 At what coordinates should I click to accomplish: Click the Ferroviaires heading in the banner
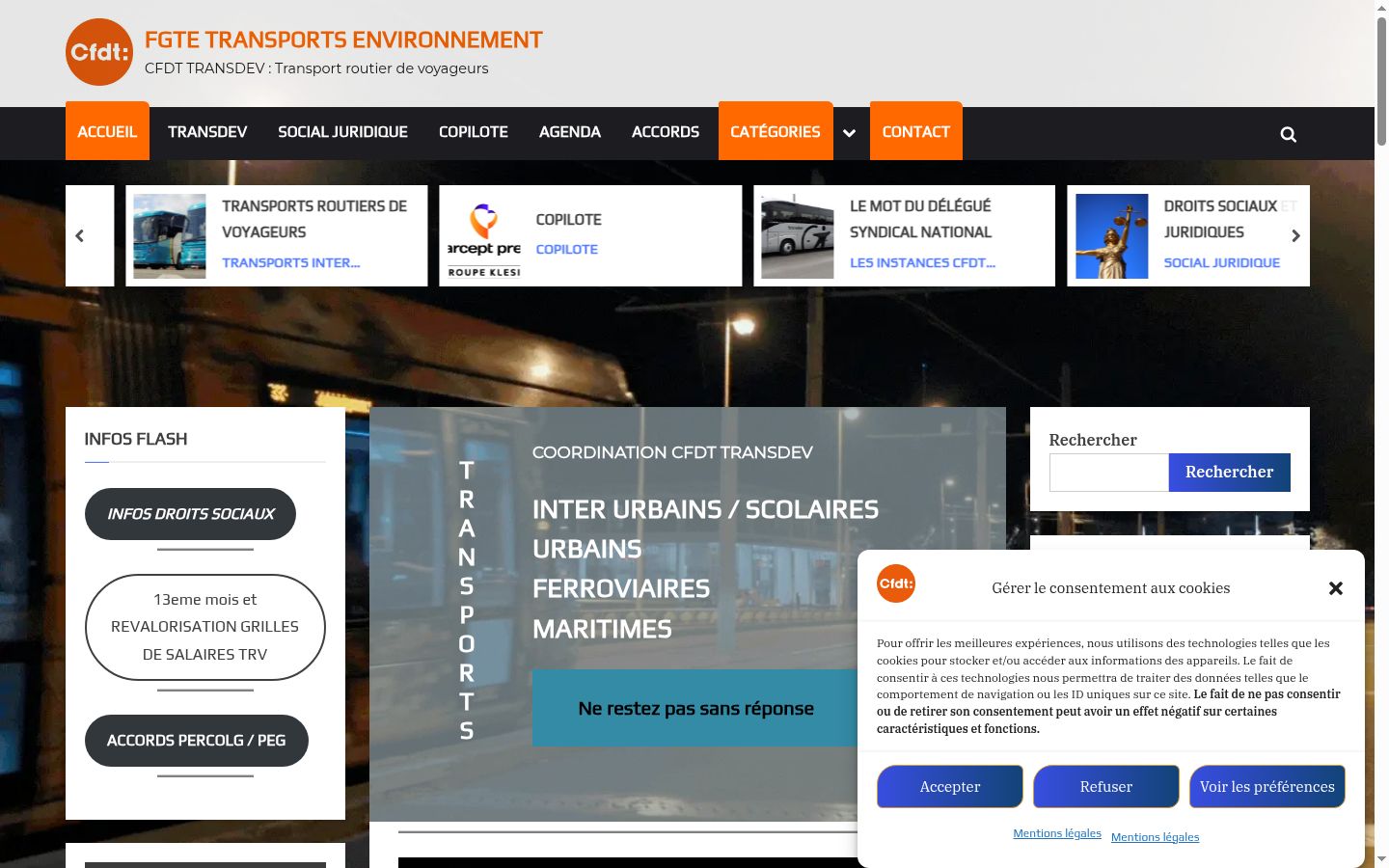pos(621,588)
